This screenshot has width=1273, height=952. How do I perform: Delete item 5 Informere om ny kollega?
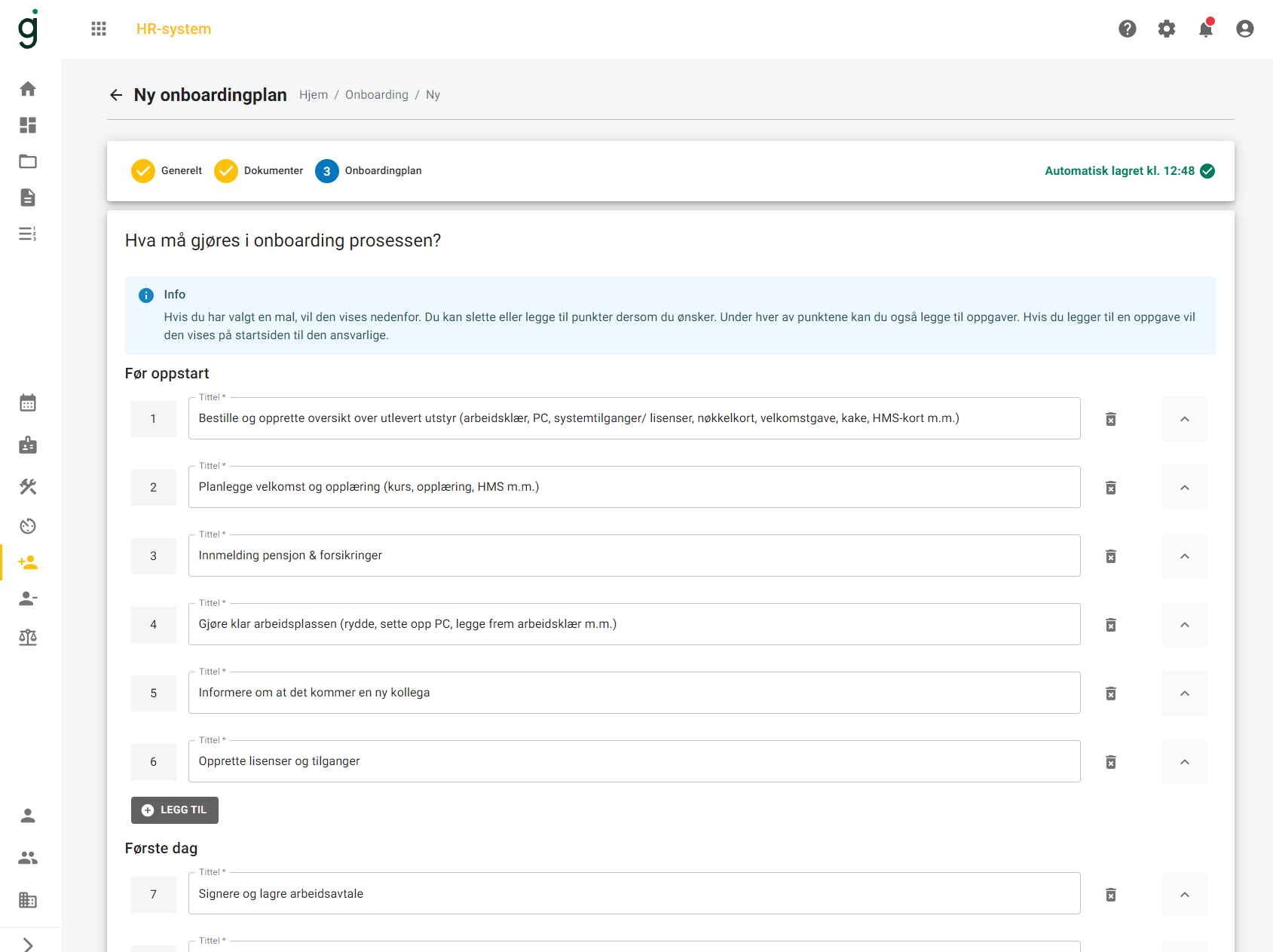[1111, 693]
